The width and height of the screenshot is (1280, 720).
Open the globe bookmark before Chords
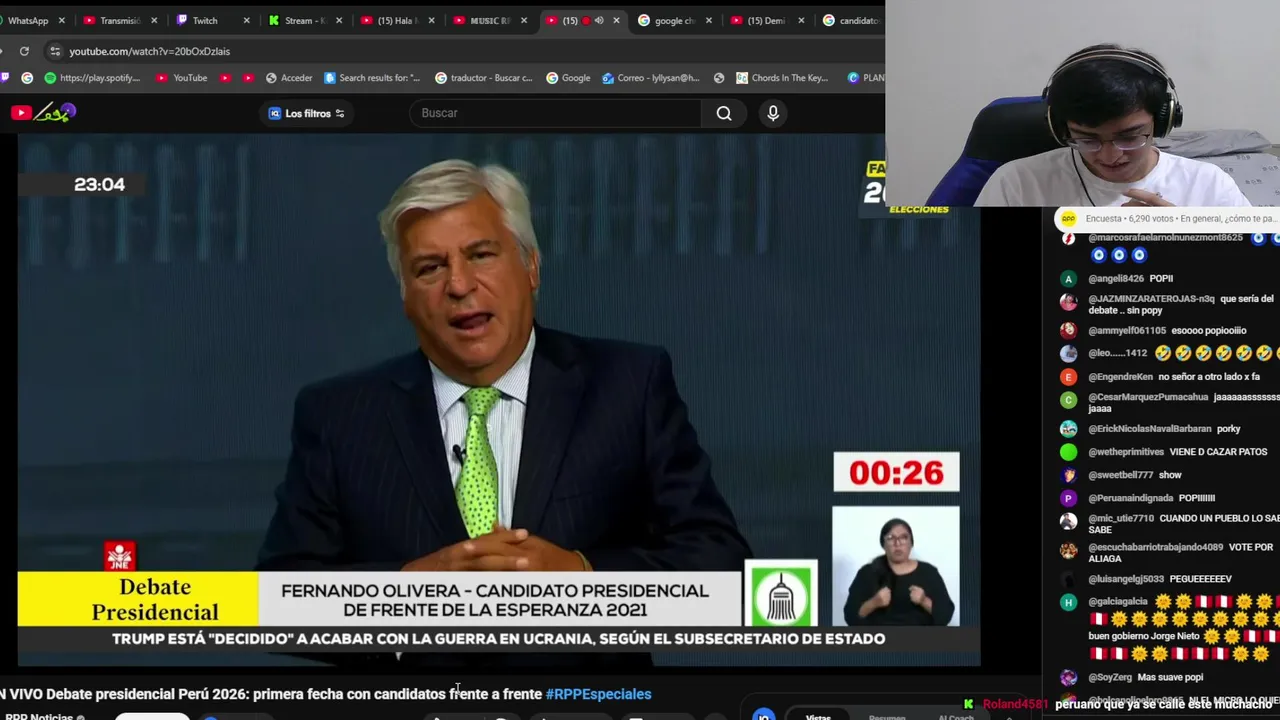click(719, 78)
